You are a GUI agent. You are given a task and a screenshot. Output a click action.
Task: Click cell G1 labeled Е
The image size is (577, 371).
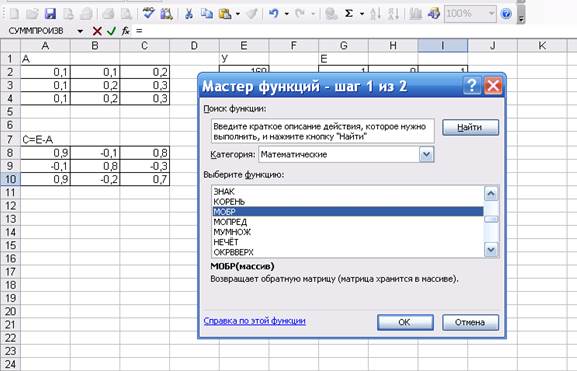tap(343, 59)
